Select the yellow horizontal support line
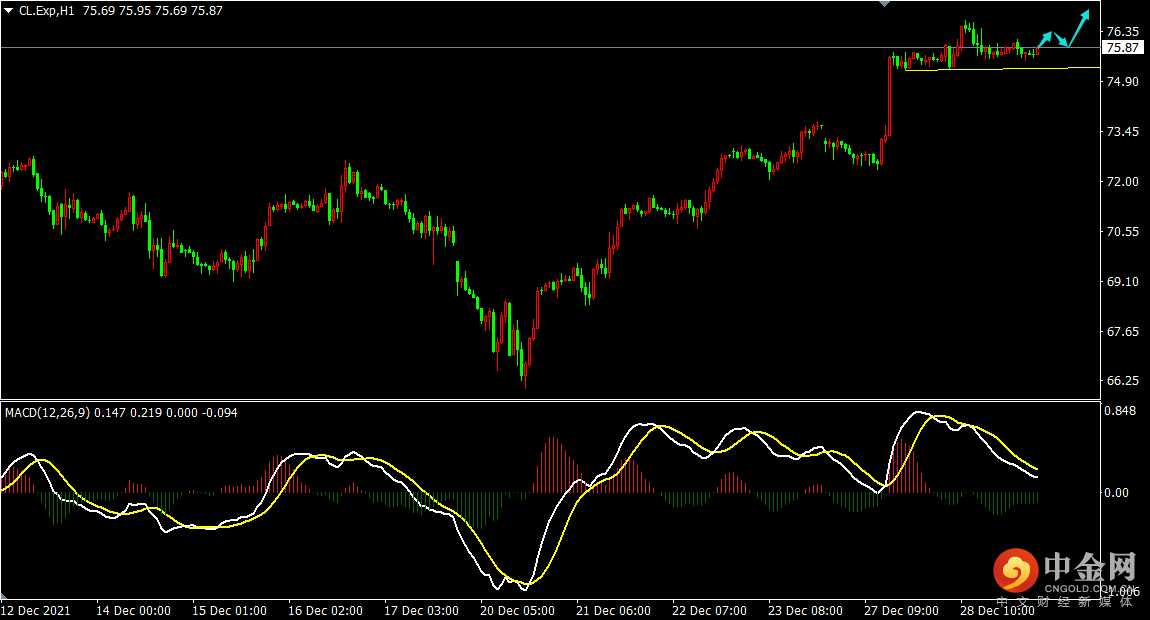 pos(1003,69)
